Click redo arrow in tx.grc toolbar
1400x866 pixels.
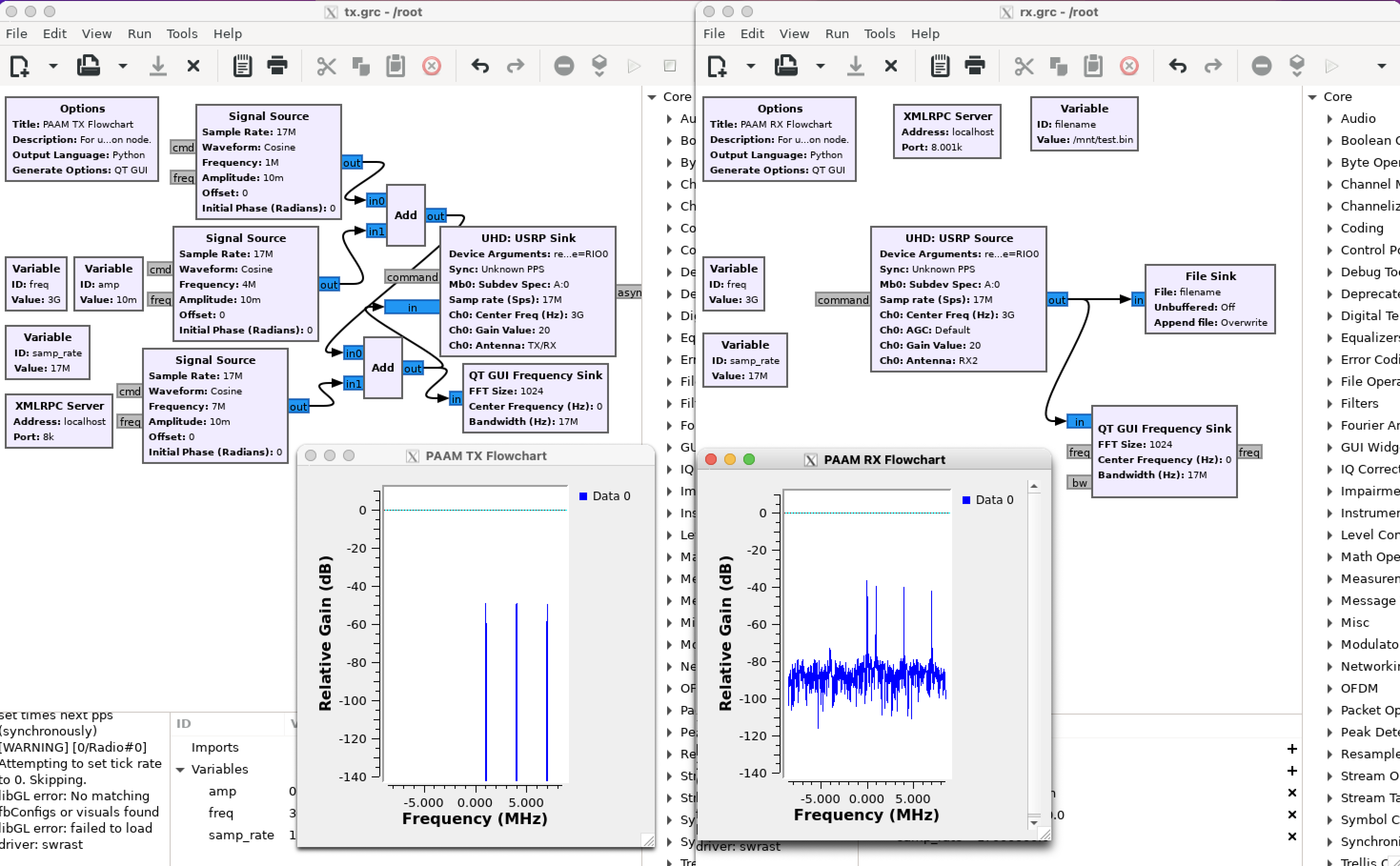(515, 66)
